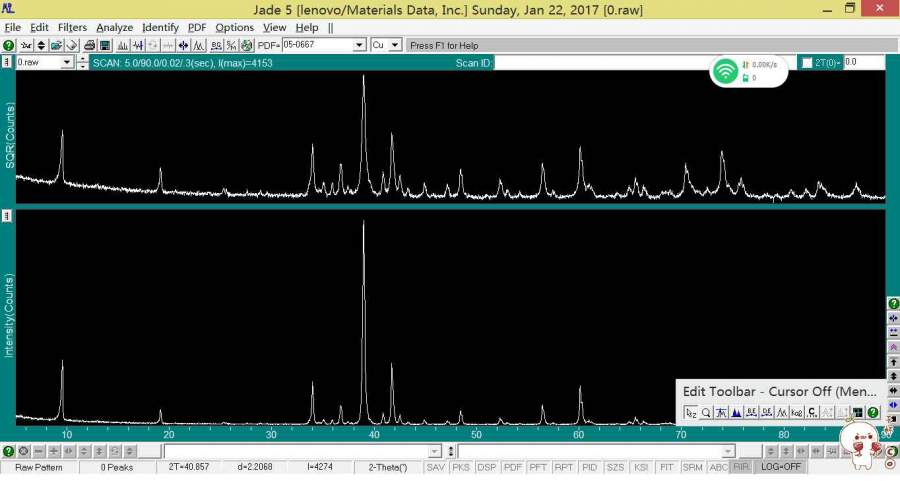The height and width of the screenshot is (481, 900).
Task: Click the profile fitting peaks icon in the main toolbar
Action: [199, 45]
